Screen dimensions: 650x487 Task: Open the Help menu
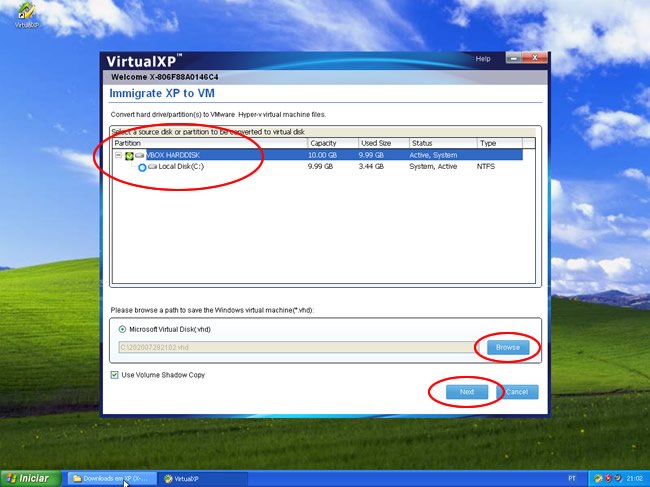483,59
